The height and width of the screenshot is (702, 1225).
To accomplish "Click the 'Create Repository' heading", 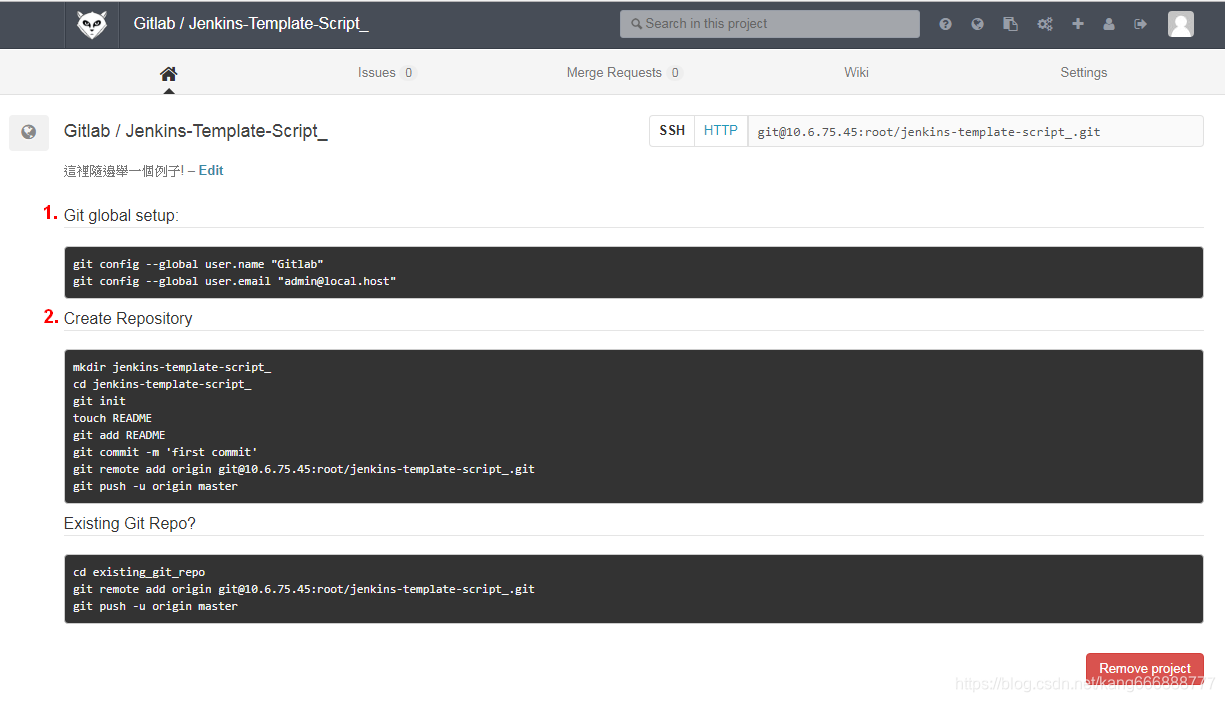I will click(128, 318).
